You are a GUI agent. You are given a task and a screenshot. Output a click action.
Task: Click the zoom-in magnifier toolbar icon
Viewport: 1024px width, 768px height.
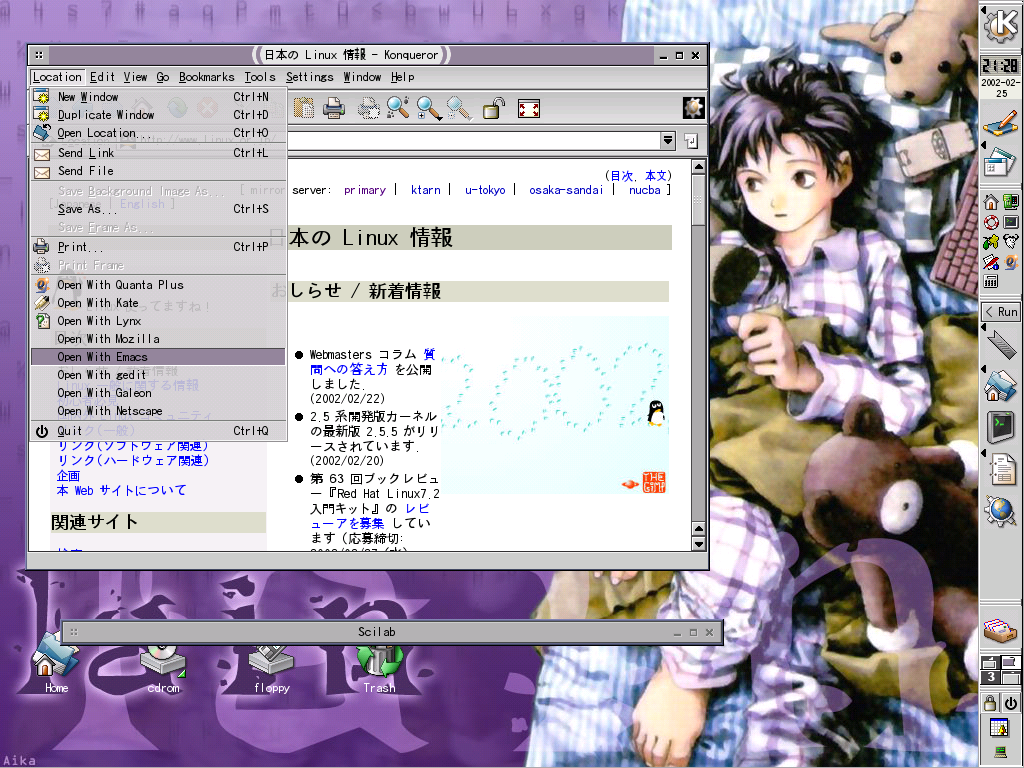point(429,108)
